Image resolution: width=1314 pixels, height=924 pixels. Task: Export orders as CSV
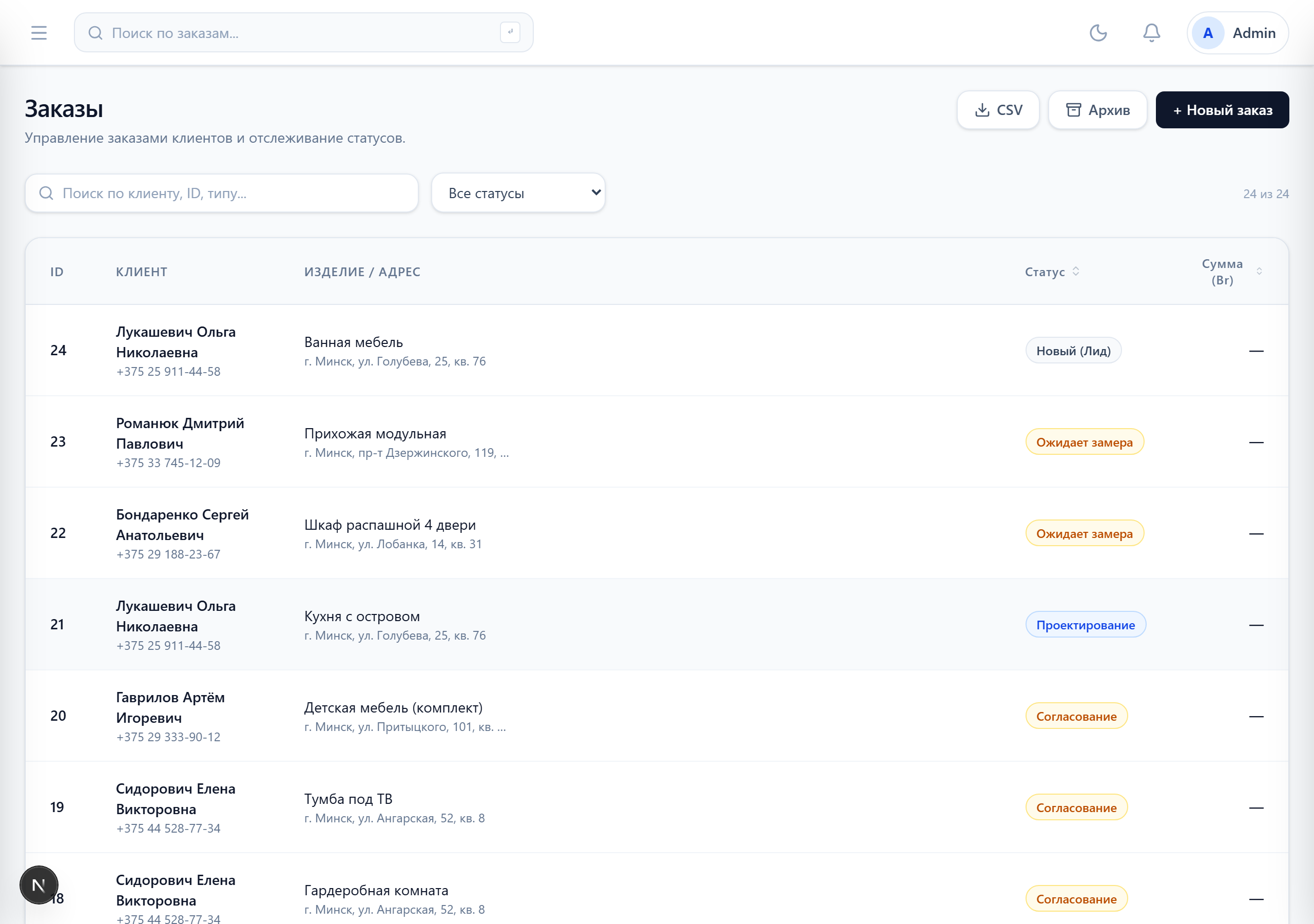[x=998, y=110]
